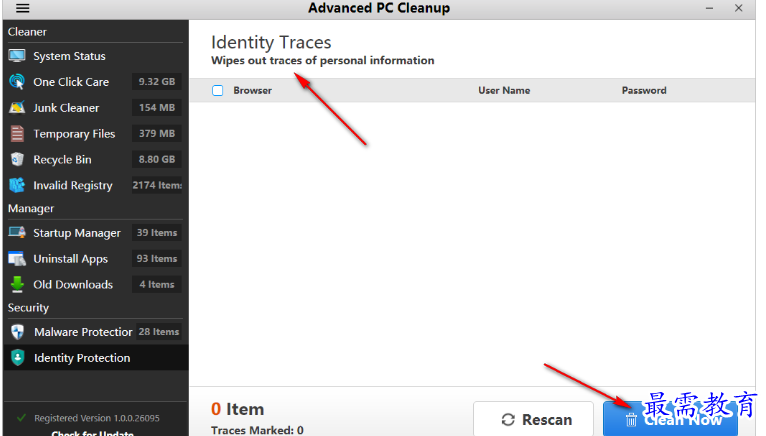This screenshot has height=436, width=766.
Task: Click the System Status monitor icon
Action: [x=17, y=56]
